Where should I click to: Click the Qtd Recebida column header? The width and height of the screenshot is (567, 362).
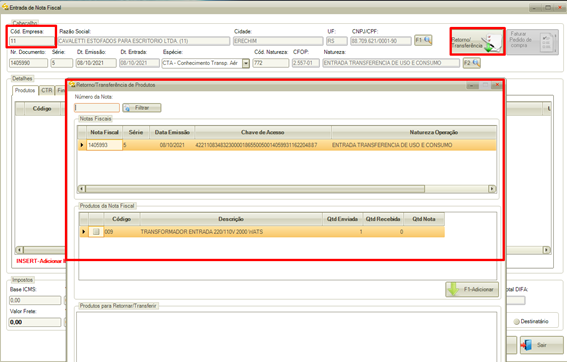[x=383, y=219]
